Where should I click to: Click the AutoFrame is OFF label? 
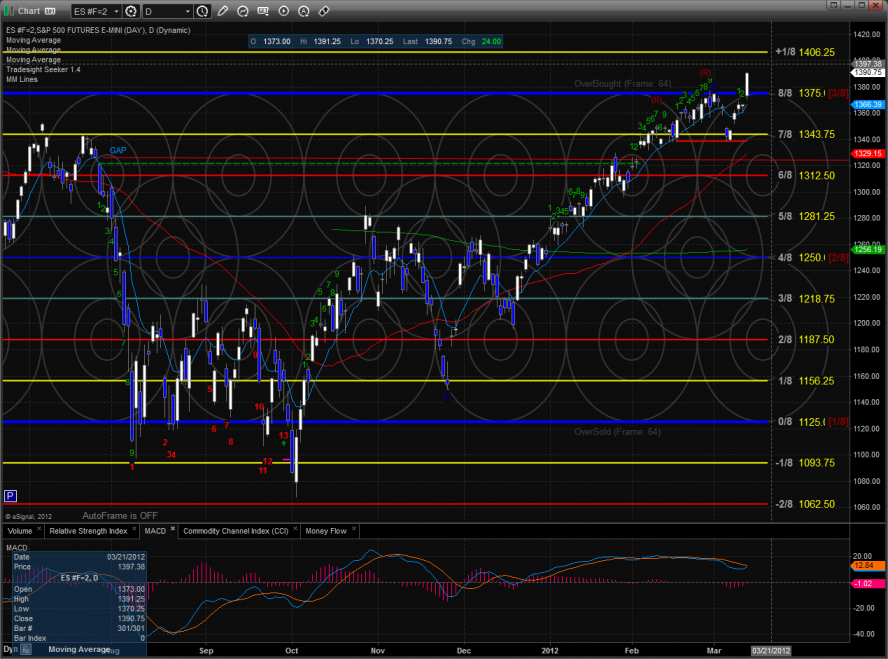(119, 515)
